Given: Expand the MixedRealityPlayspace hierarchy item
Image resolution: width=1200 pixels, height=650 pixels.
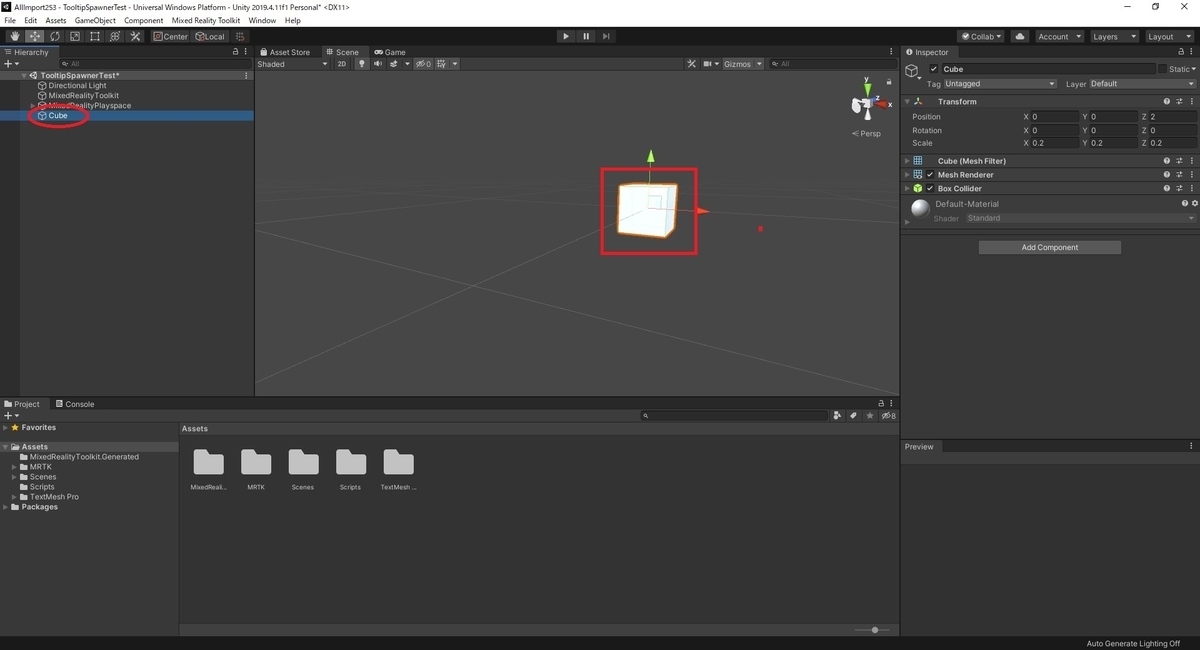Looking at the screenshot, I should (33, 105).
